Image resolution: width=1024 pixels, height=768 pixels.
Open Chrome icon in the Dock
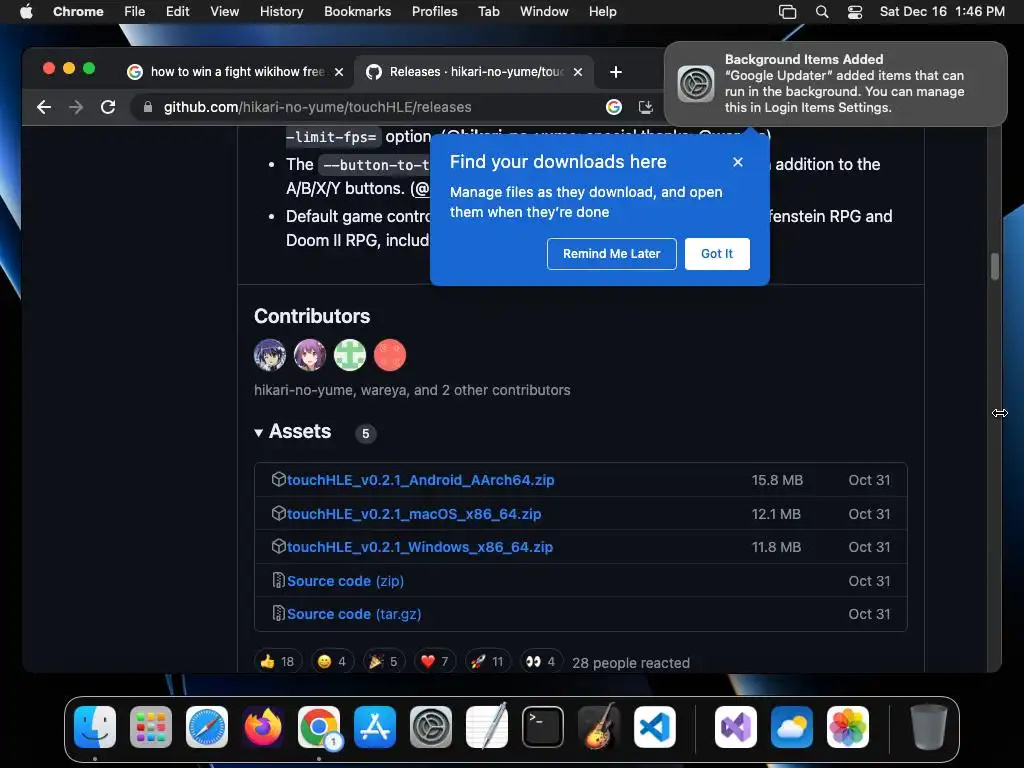pos(319,727)
